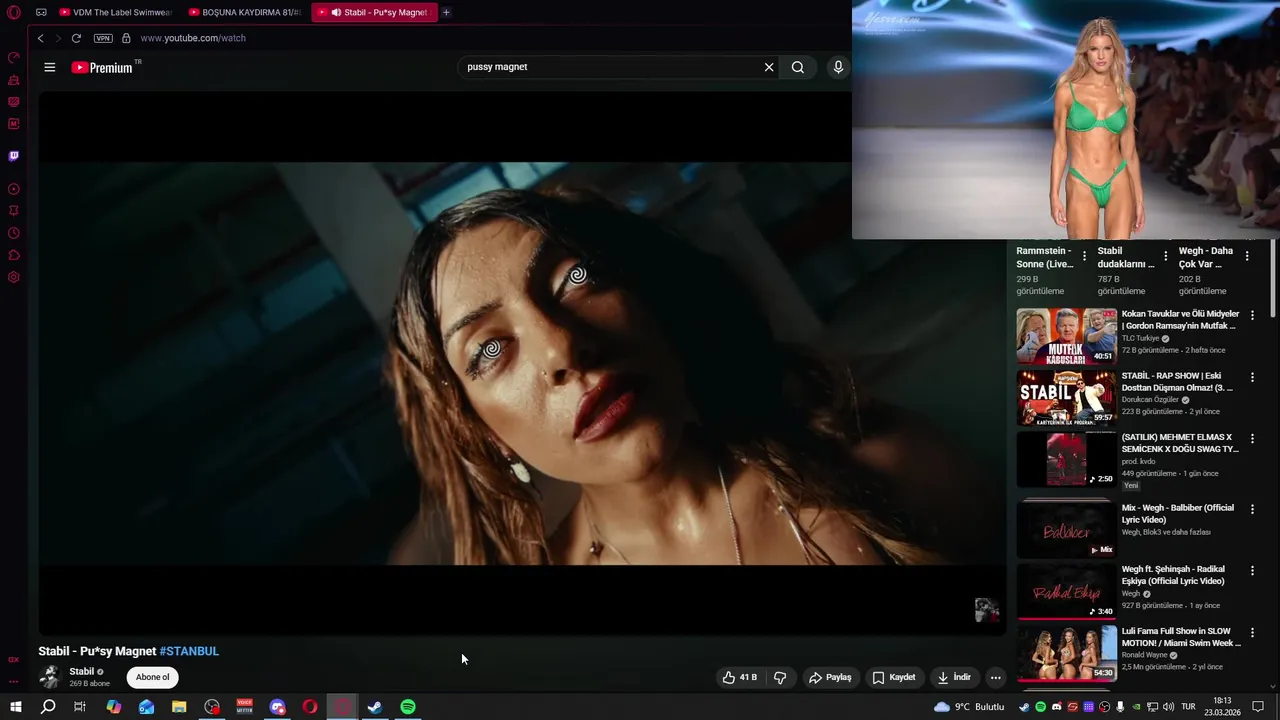The width and height of the screenshot is (1280, 720).
Task: Open options for STABİL - RAP SHOW video
Action: [1252, 377]
